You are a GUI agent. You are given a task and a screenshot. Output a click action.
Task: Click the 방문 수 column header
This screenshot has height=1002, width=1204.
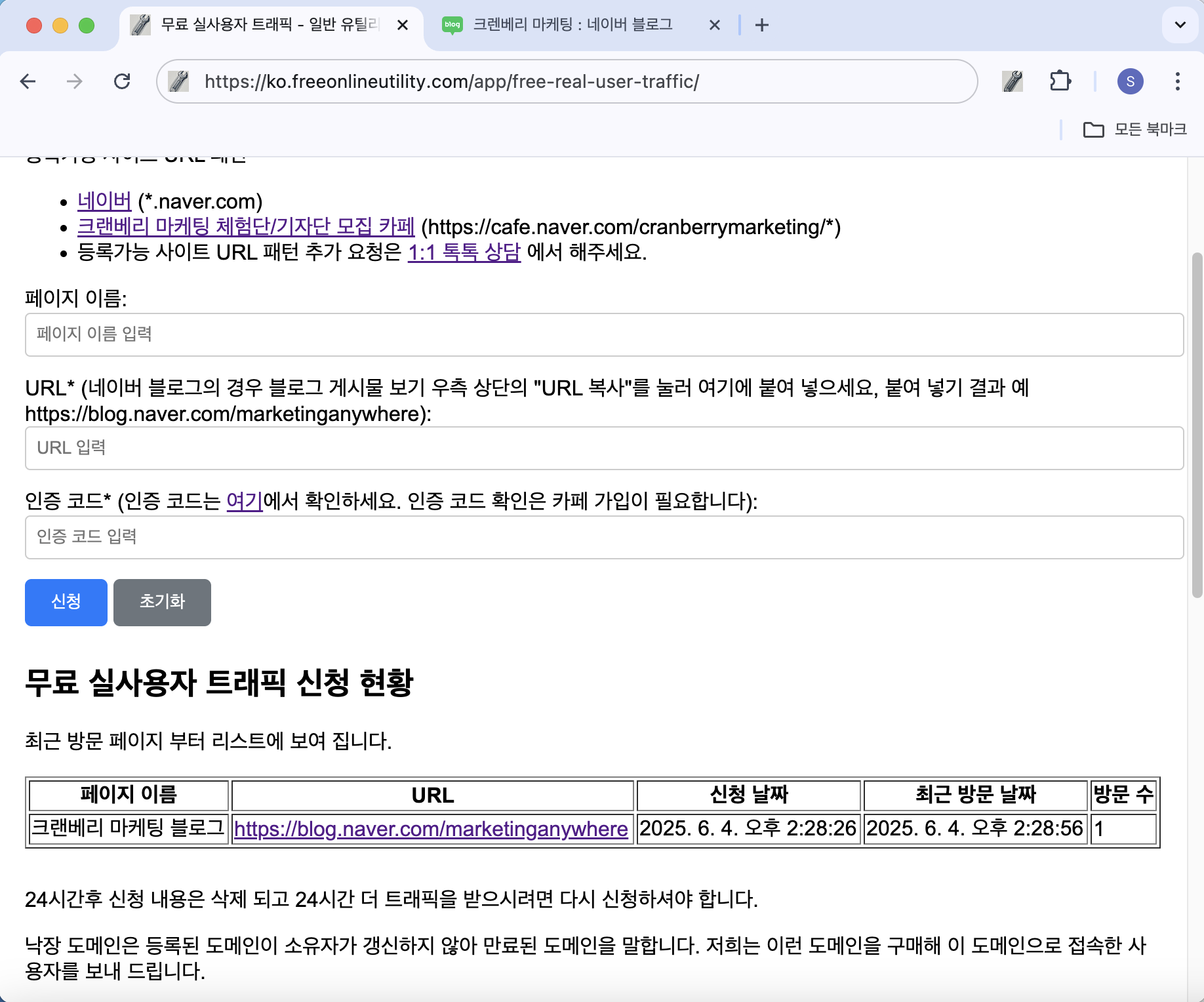pyautogui.click(x=1123, y=795)
